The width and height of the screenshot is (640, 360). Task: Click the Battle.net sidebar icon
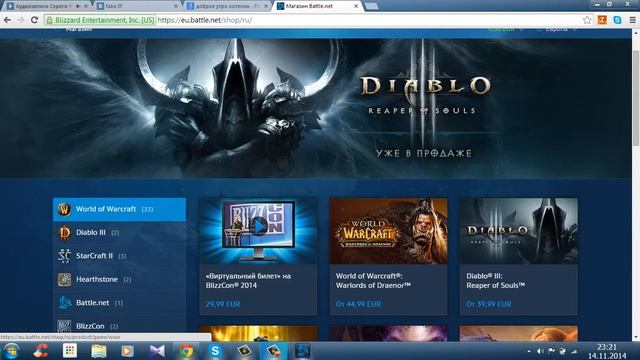coord(64,303)
